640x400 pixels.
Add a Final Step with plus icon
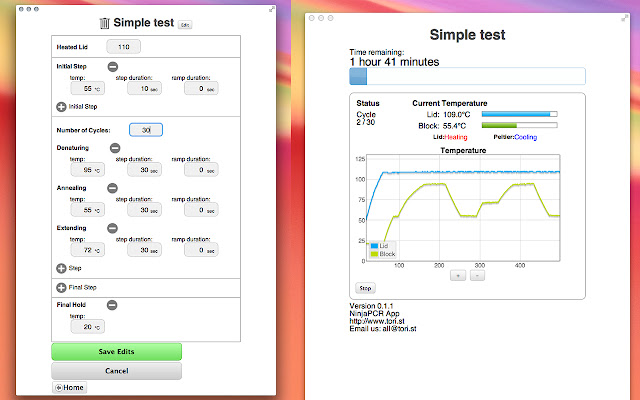point(62,287)
